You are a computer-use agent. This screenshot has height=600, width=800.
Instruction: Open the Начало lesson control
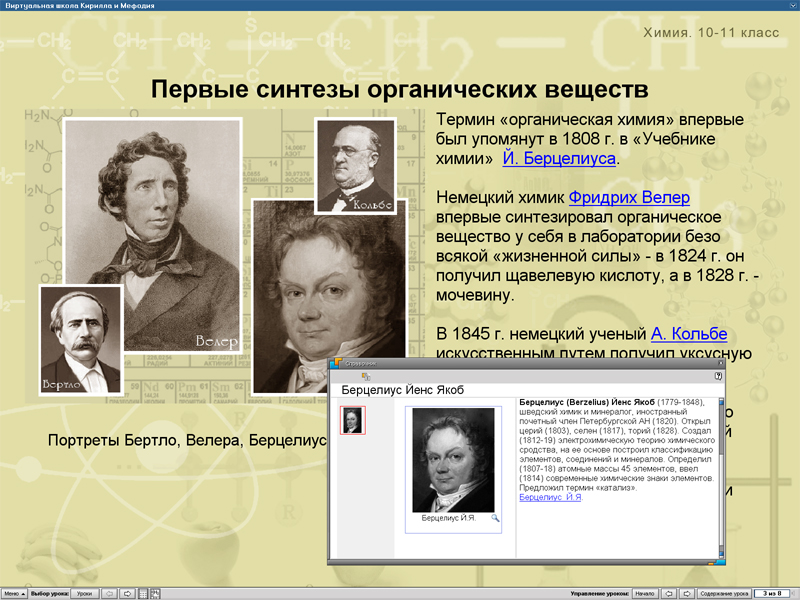coord(646,592)
